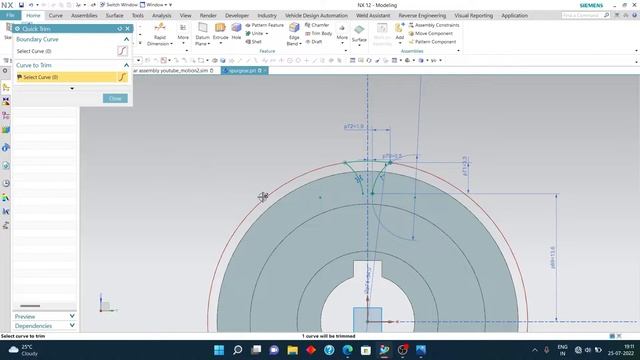This screenshot has height=360, width=640.
Task: Click the Chamfer command
Action: [317, 25]
